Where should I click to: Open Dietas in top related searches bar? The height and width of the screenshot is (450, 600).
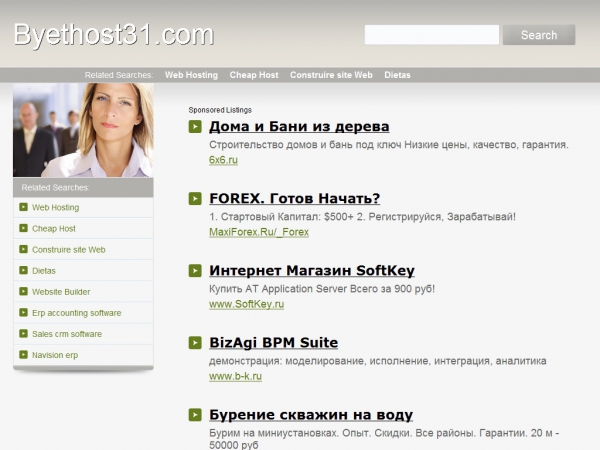tap(397, 75)
